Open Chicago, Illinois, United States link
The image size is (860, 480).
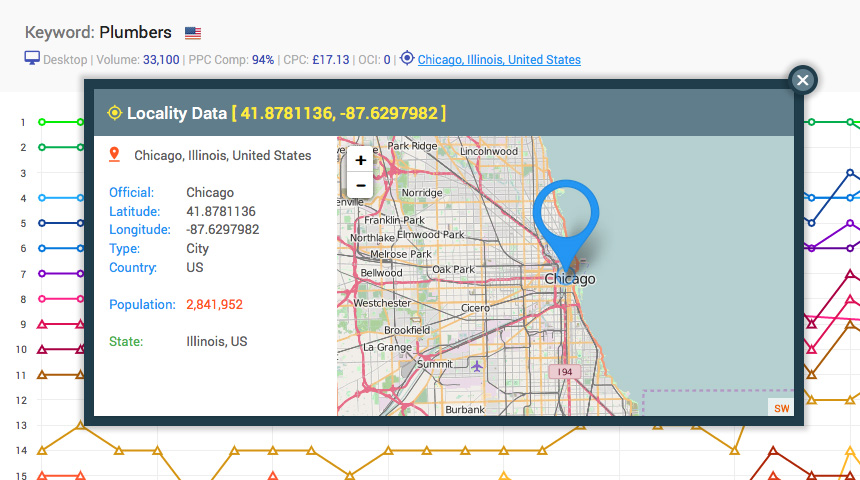coord(499,60)
